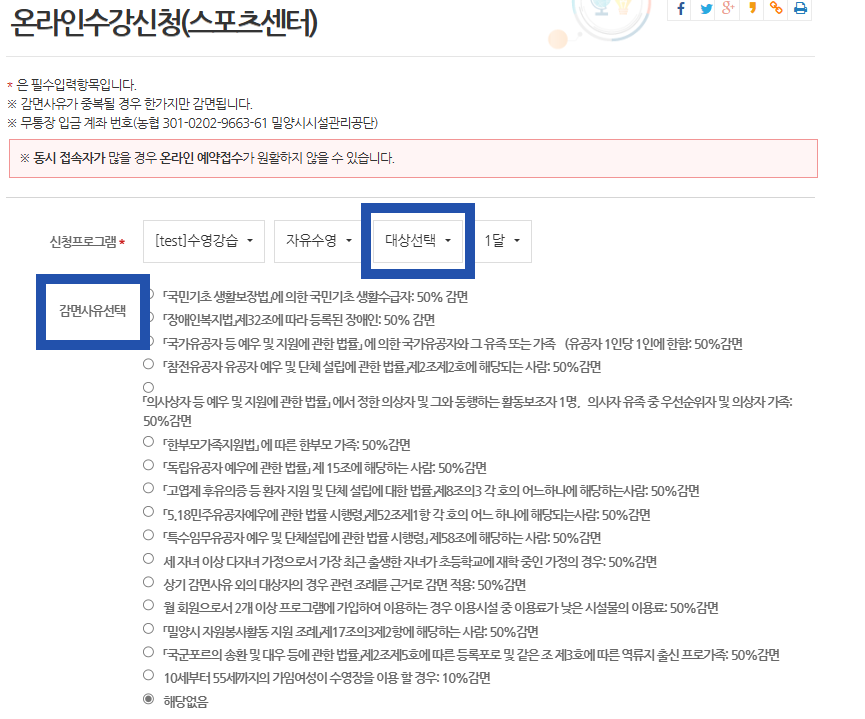Viewport: 865px width, 719px height.
Task: Share page via Google+ icon
Action: [728, 9]
